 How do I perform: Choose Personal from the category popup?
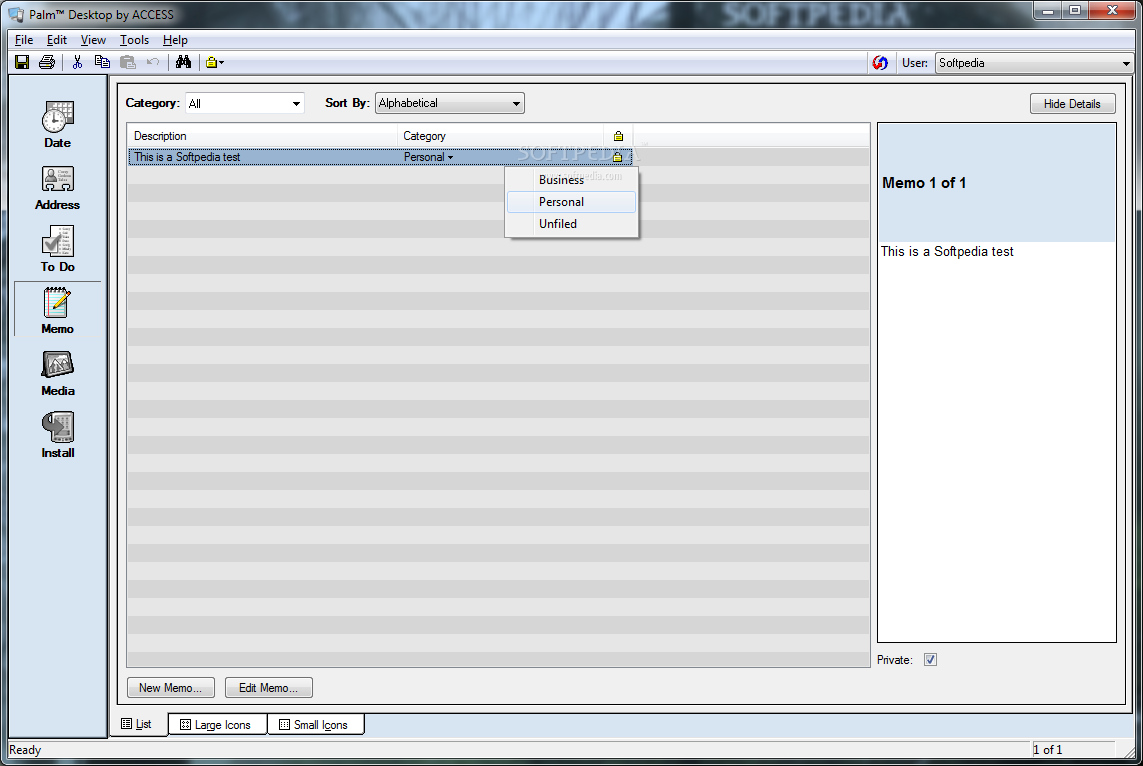pyautogui.click(x=572, y=202)
